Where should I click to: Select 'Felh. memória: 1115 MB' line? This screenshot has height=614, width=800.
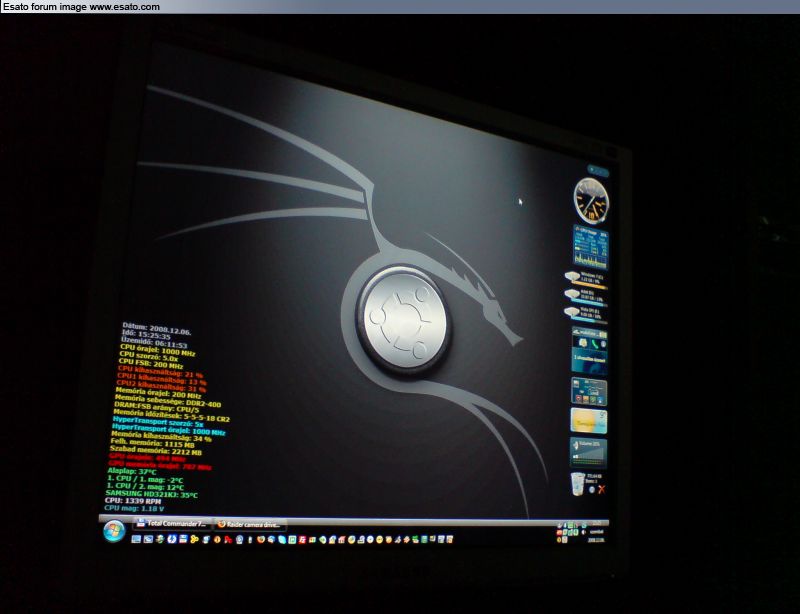coord(153,443)
